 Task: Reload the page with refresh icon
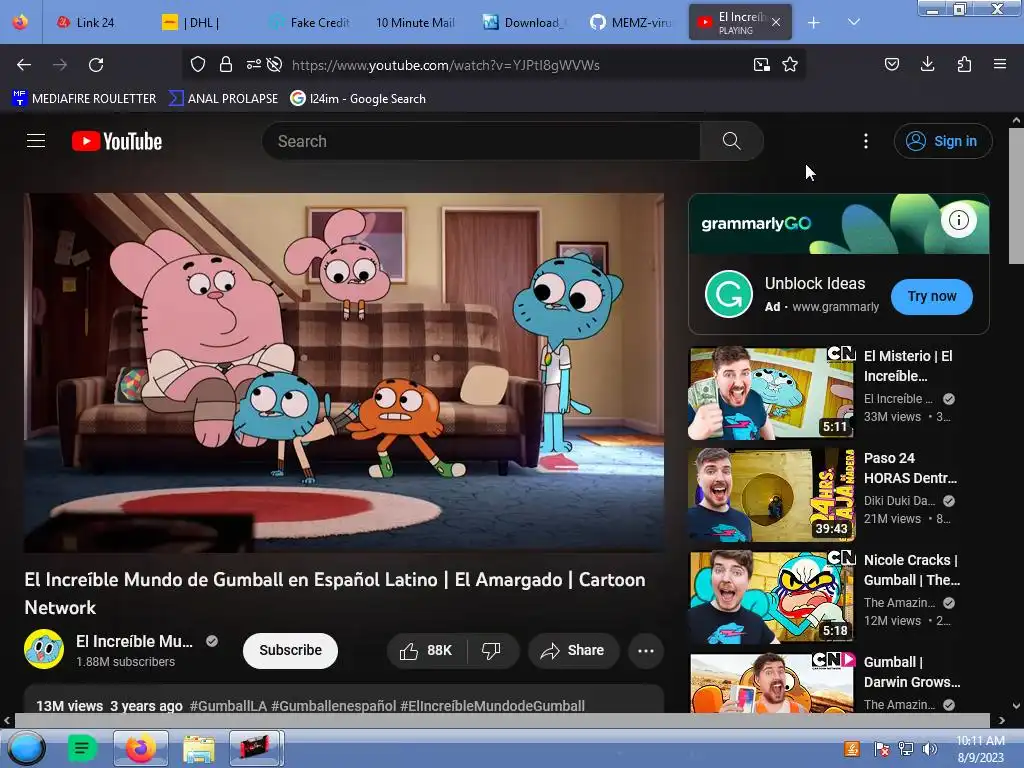(x=96, y=65)
